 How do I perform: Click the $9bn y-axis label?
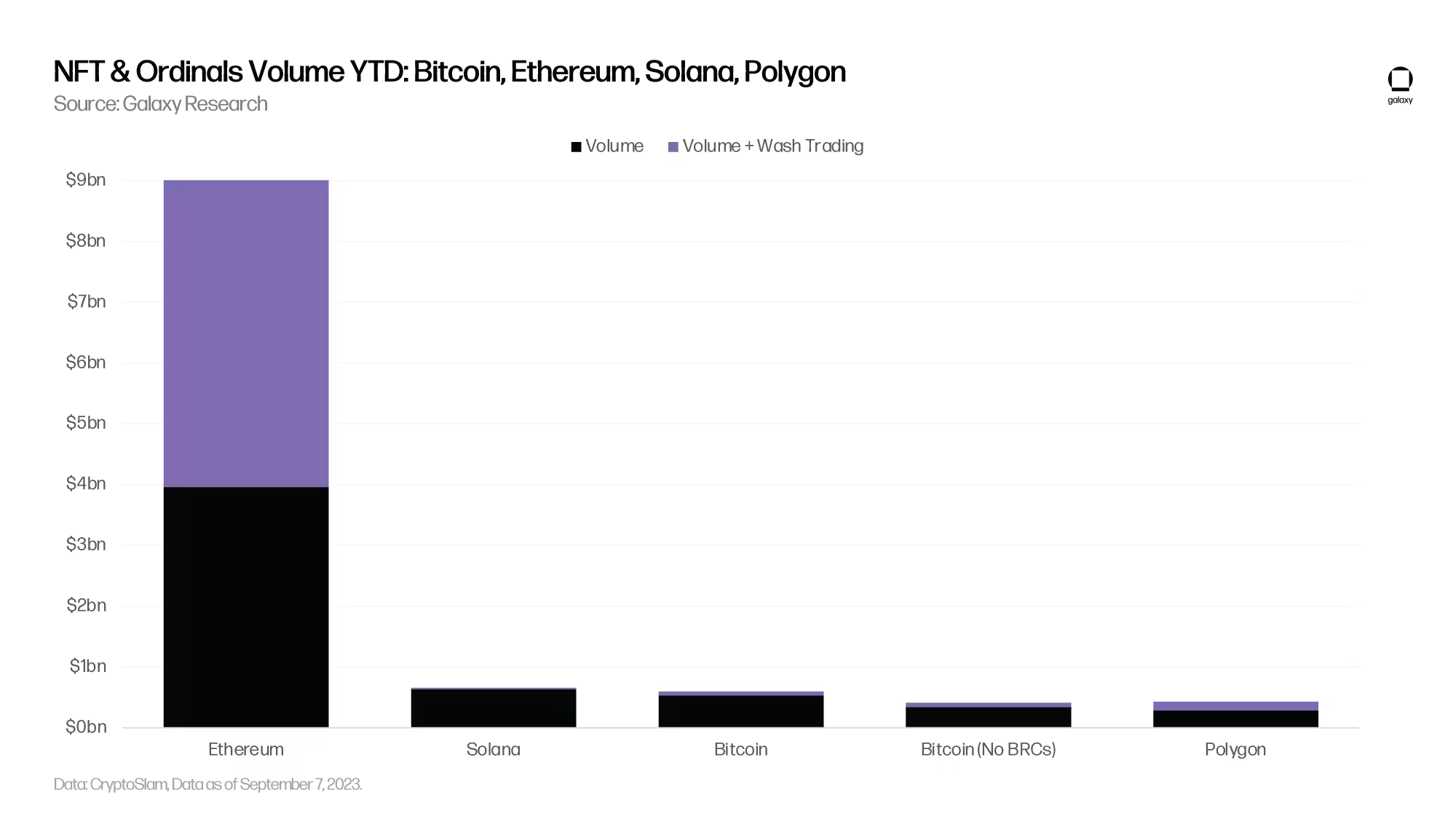tap(86, 180)
